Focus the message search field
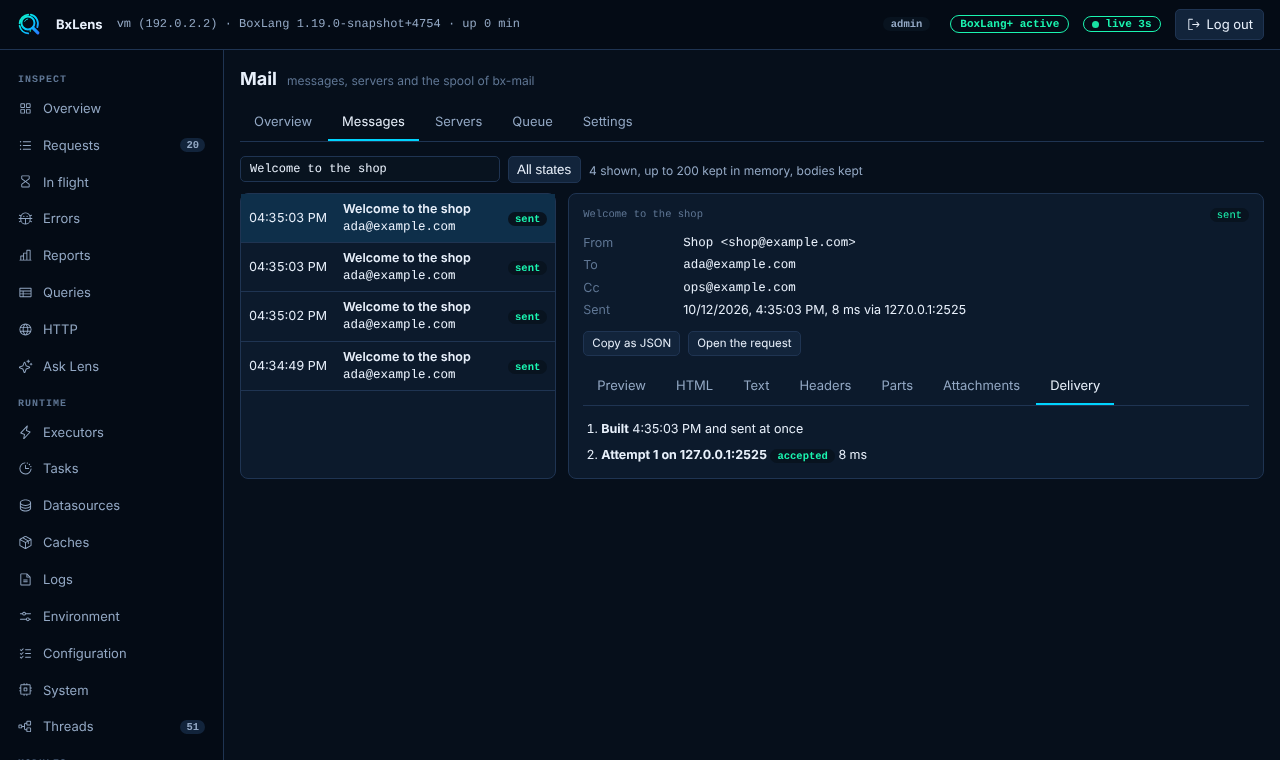Image resolution: width=1280 pixels, height=760 pixels. (x=370, y=169)
